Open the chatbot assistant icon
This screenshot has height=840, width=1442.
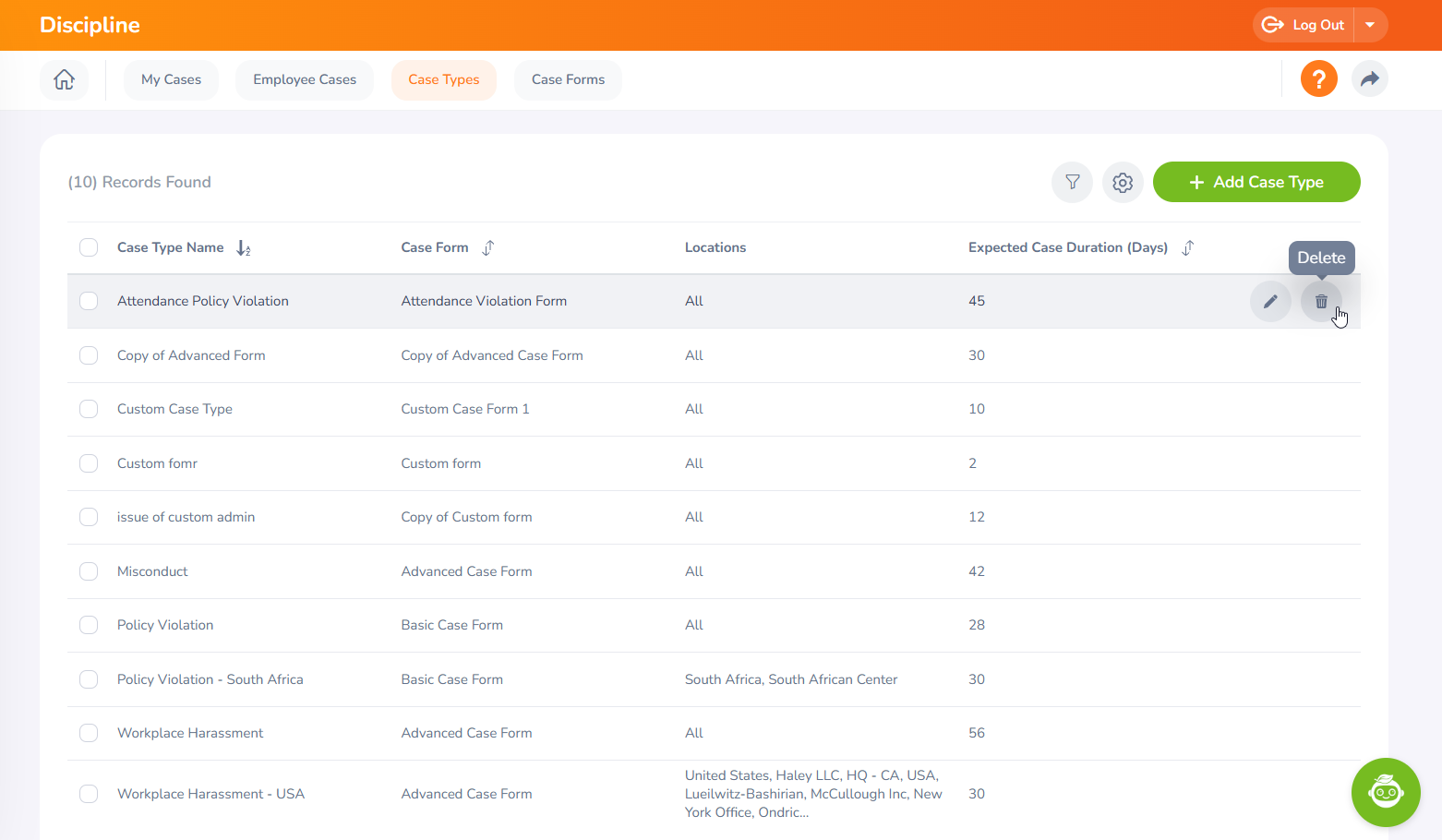point(1385,792)
